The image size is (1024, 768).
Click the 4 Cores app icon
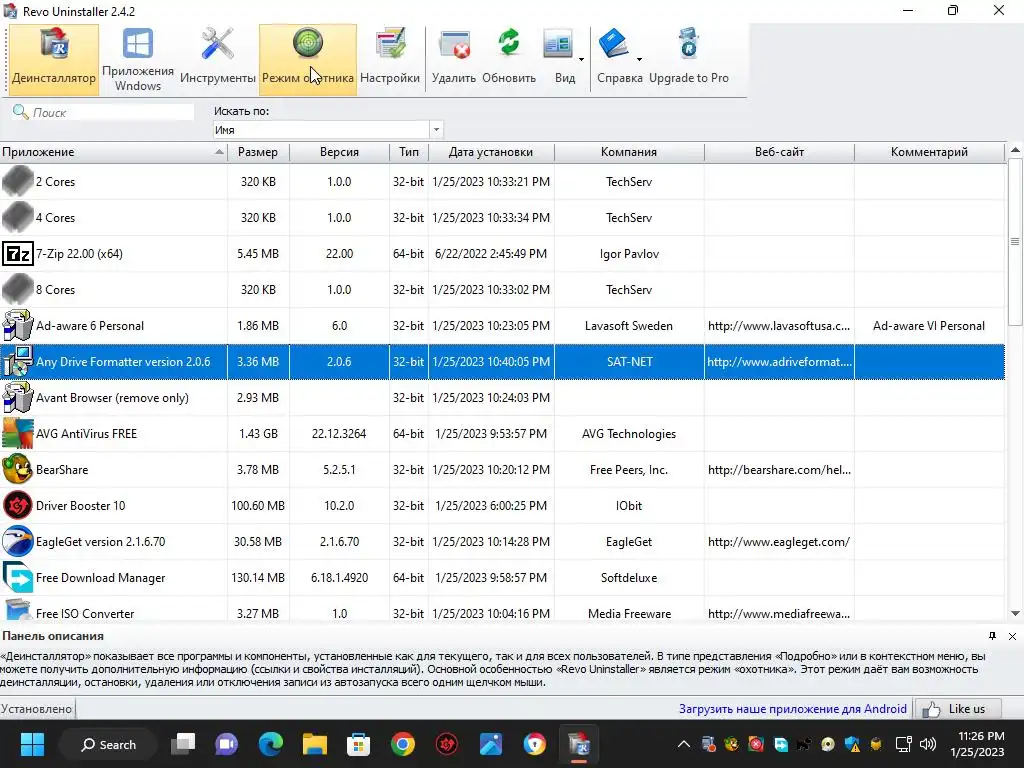18,217
